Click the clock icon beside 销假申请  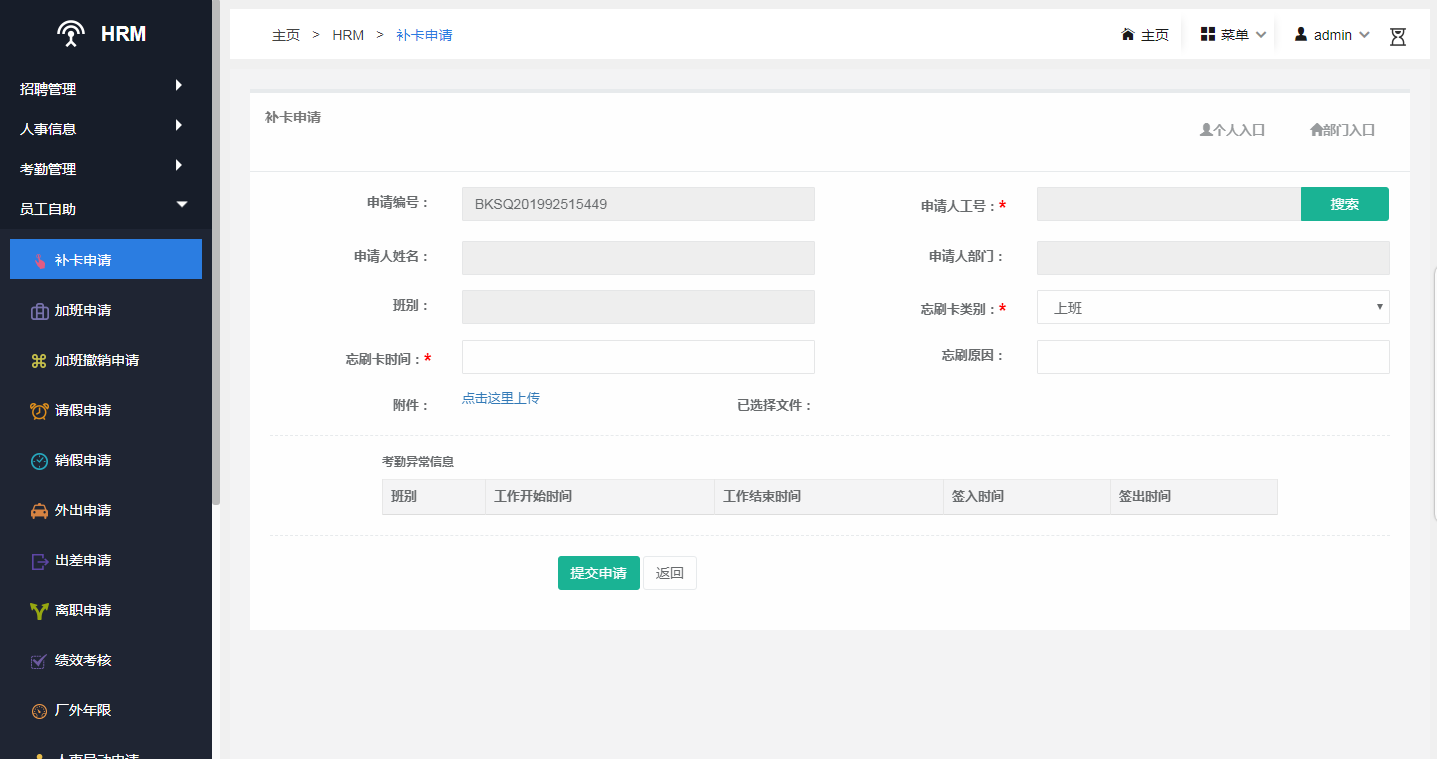[x=39, y=461]
